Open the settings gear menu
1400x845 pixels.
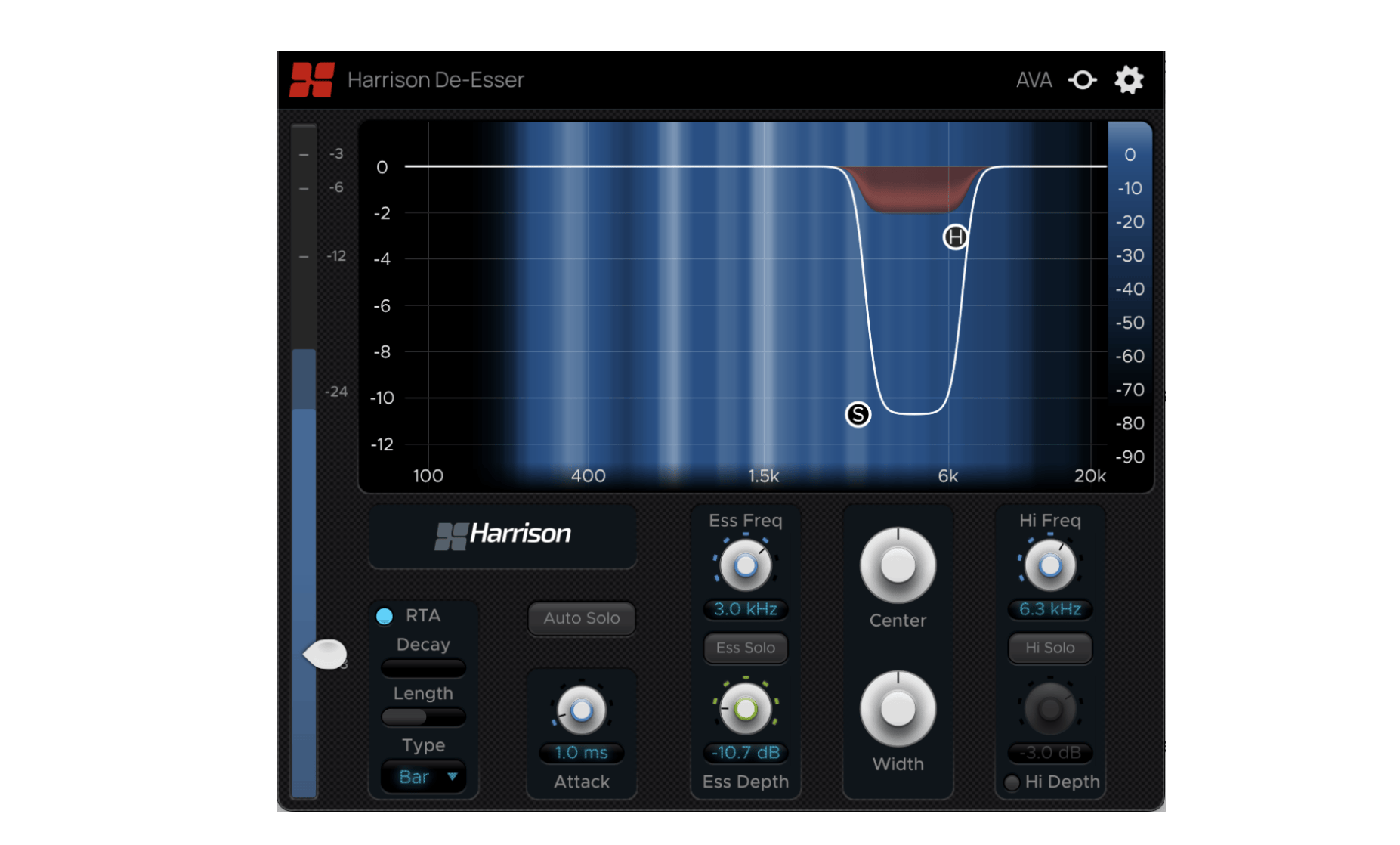pos(1129,79)
